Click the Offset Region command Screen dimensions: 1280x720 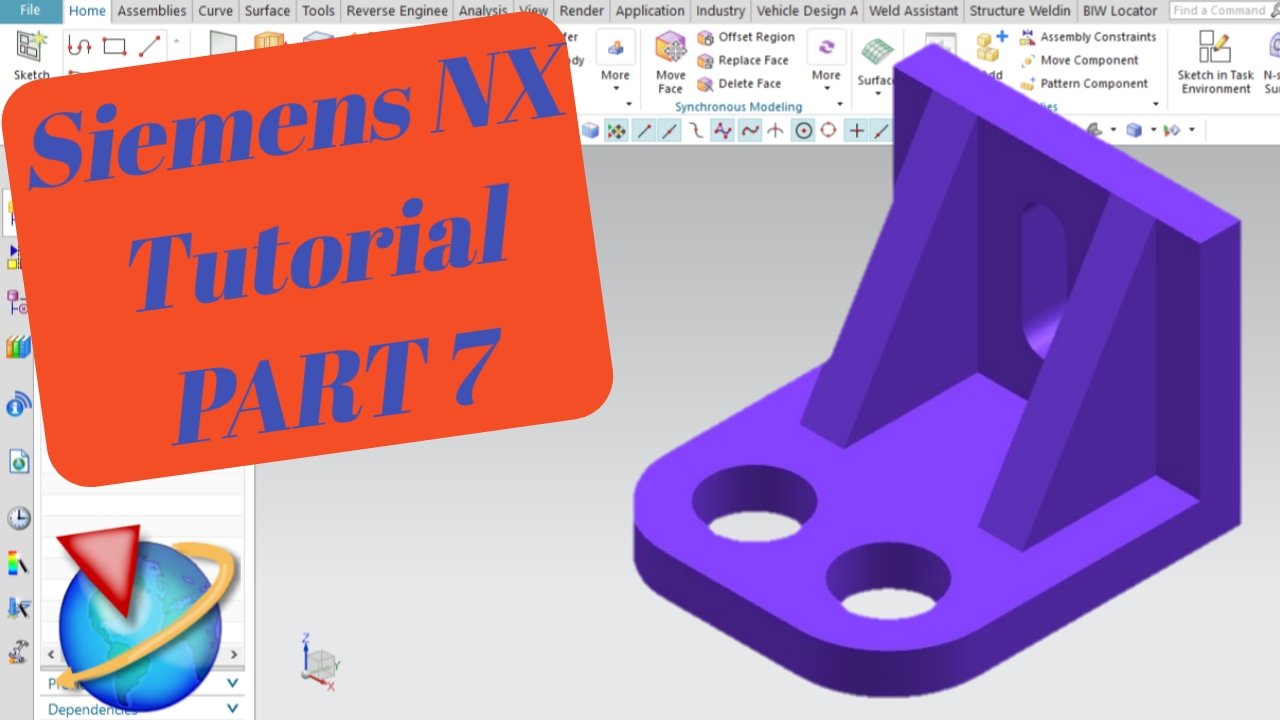click(746, 37)
